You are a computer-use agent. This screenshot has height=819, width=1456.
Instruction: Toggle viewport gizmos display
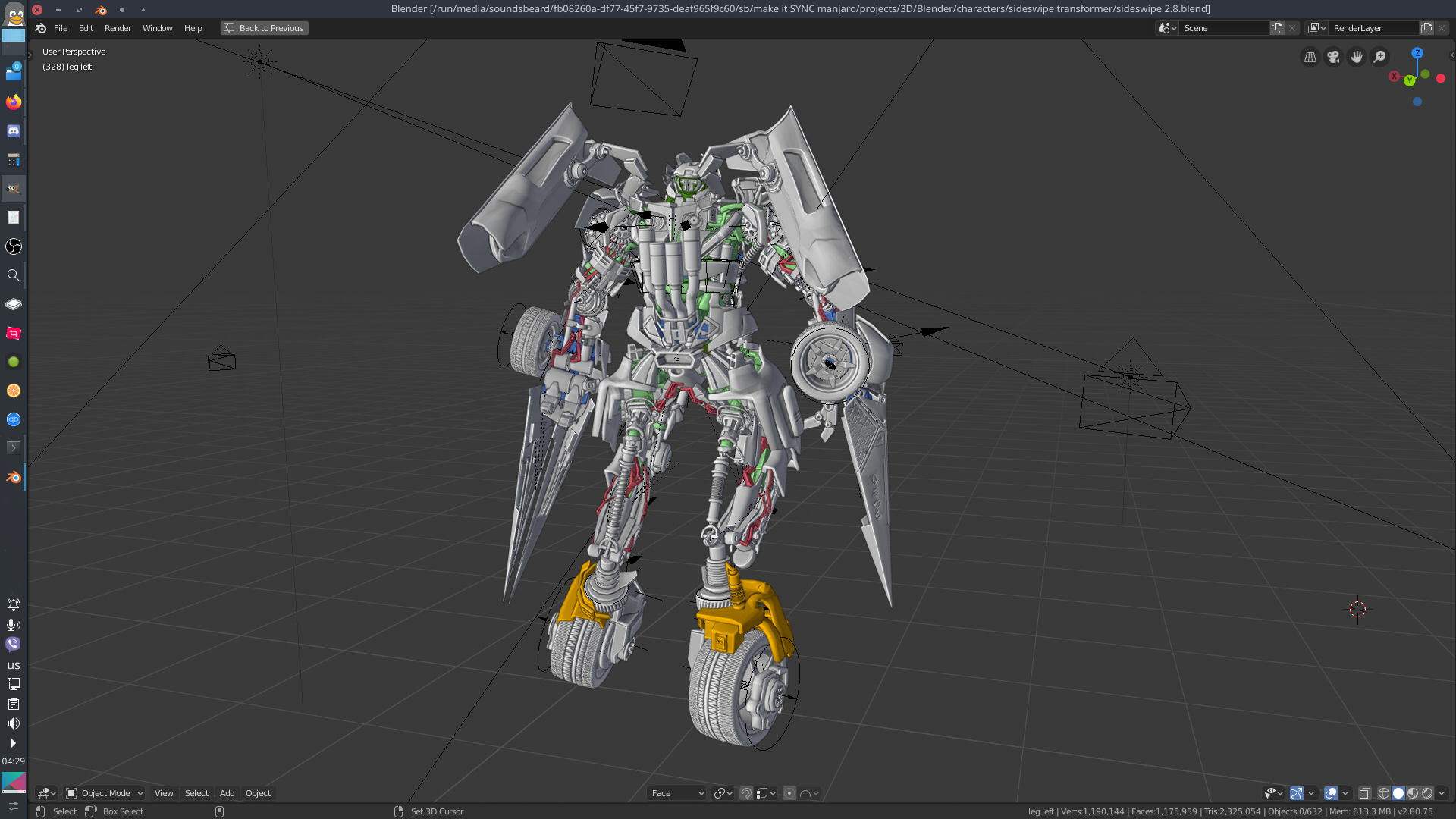[1297, 793]
